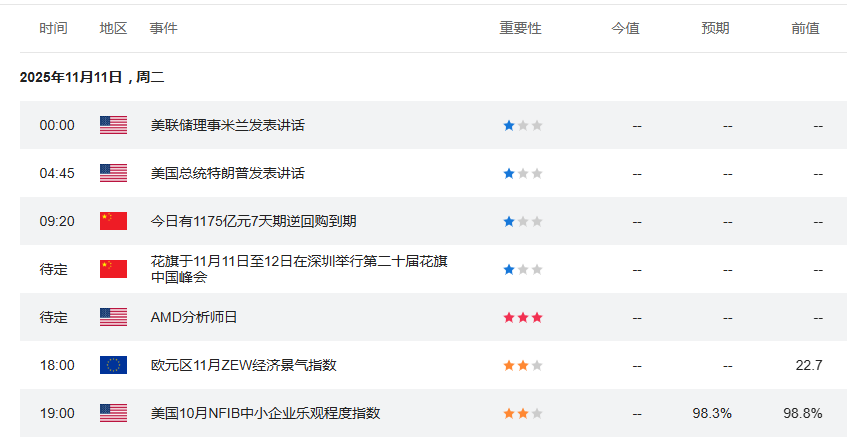Viewport: 847px width, 440px height.
Task: Click time 04:45
Action: [x=57, y=173]
